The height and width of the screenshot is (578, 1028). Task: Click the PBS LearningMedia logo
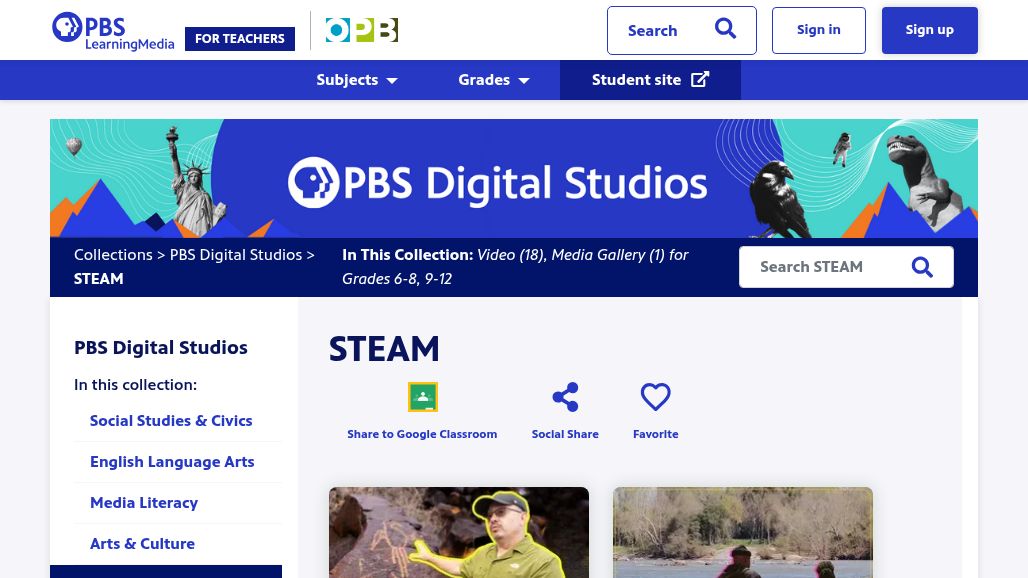click(113, 30)
